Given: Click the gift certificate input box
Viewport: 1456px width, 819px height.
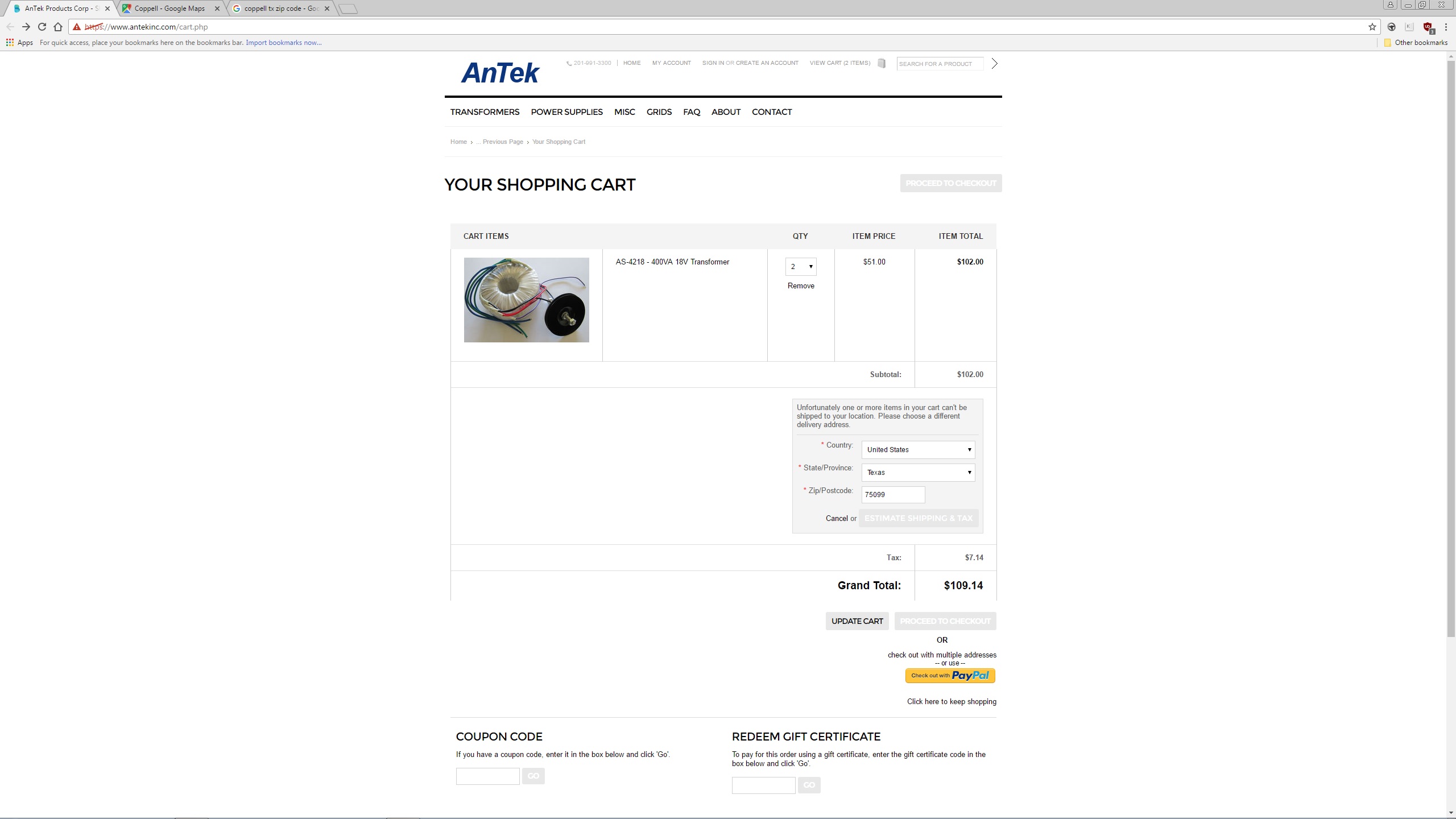Looking at the screenshot, I should point(763,785).
